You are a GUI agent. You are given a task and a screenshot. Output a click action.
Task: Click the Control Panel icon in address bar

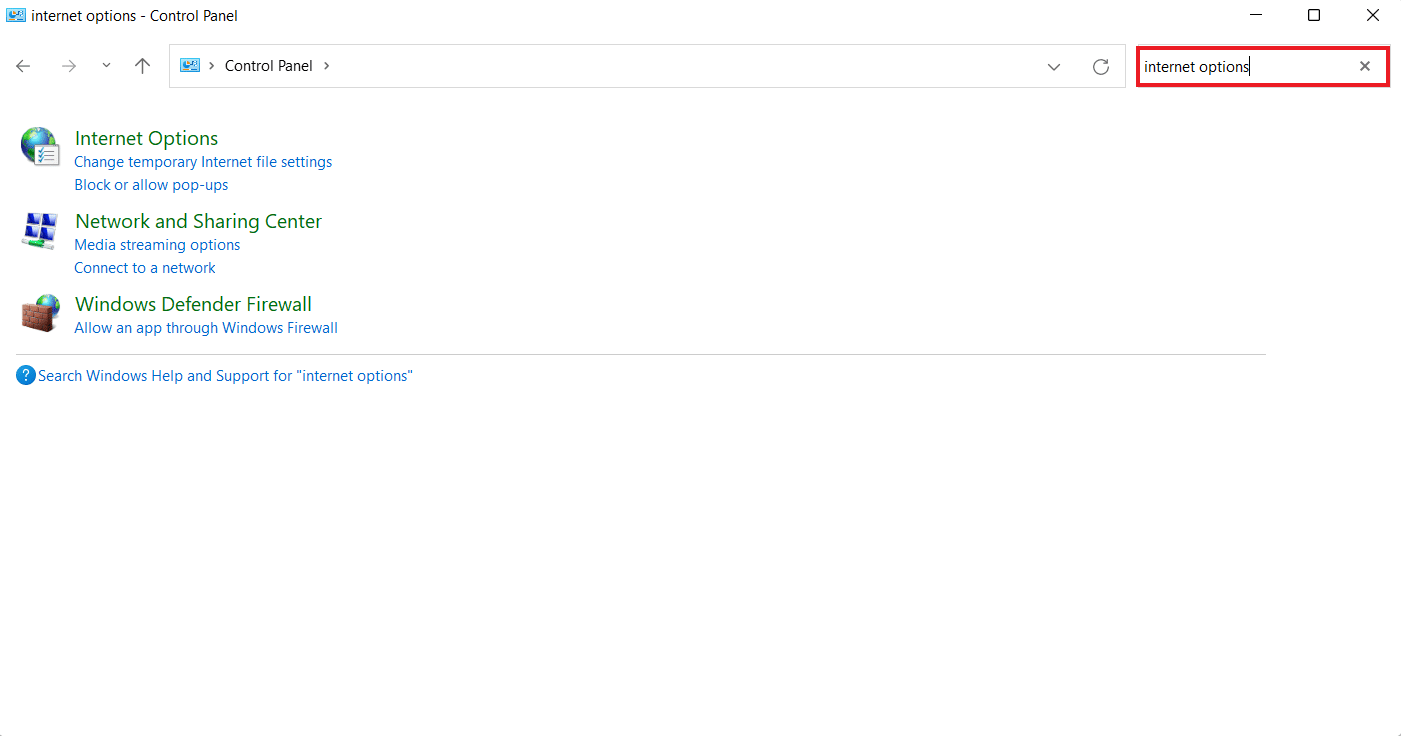tap(190, 66)
